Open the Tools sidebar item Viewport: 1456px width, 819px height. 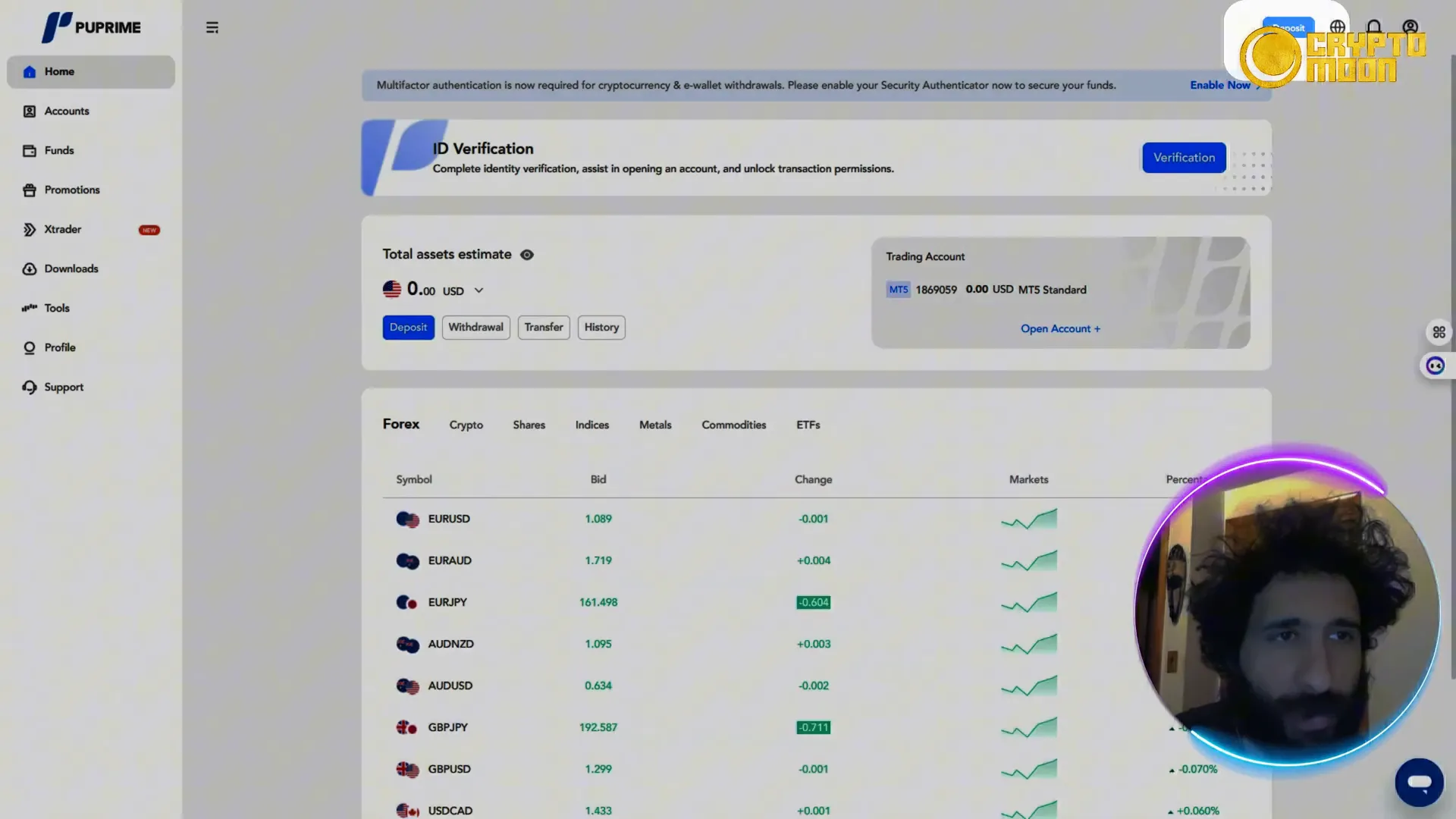click(91, 308)
